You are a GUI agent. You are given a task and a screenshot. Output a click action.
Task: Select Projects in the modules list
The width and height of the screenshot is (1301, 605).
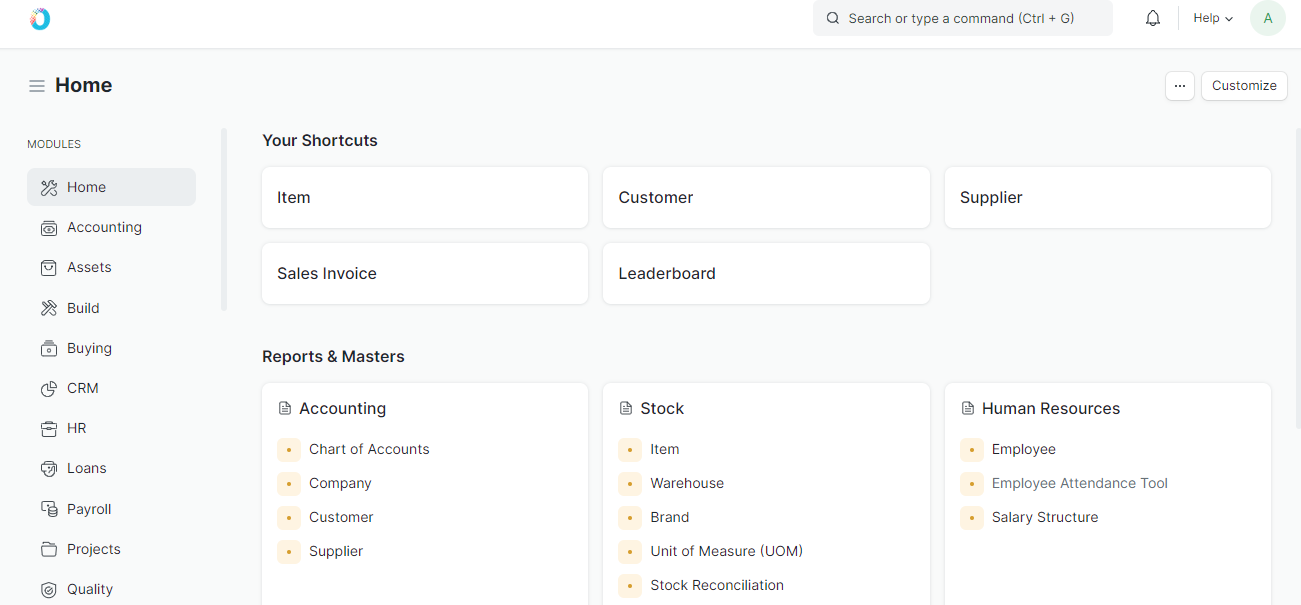click(x=93, y=549)
